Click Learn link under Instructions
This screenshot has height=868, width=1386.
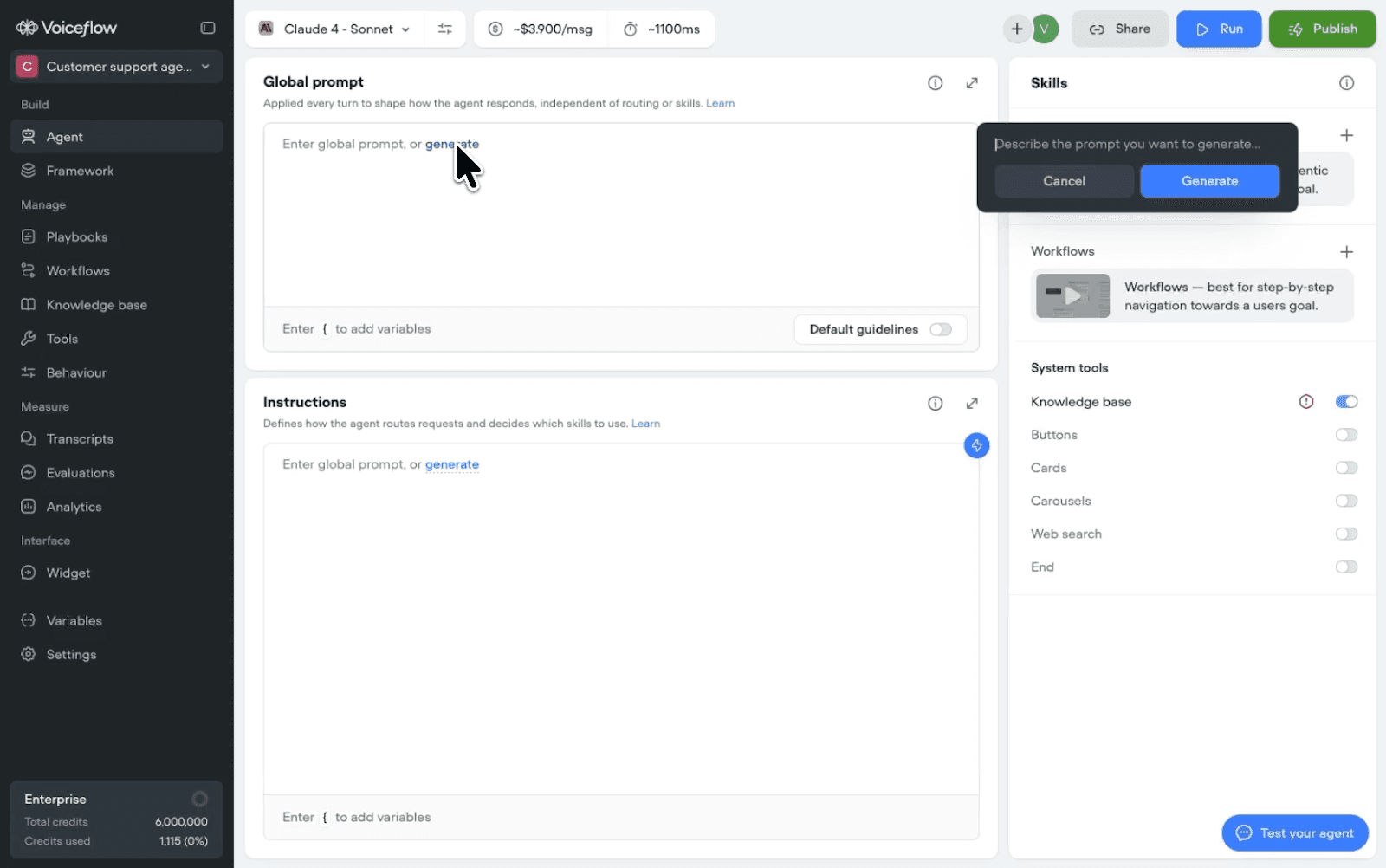coord(645,424)
